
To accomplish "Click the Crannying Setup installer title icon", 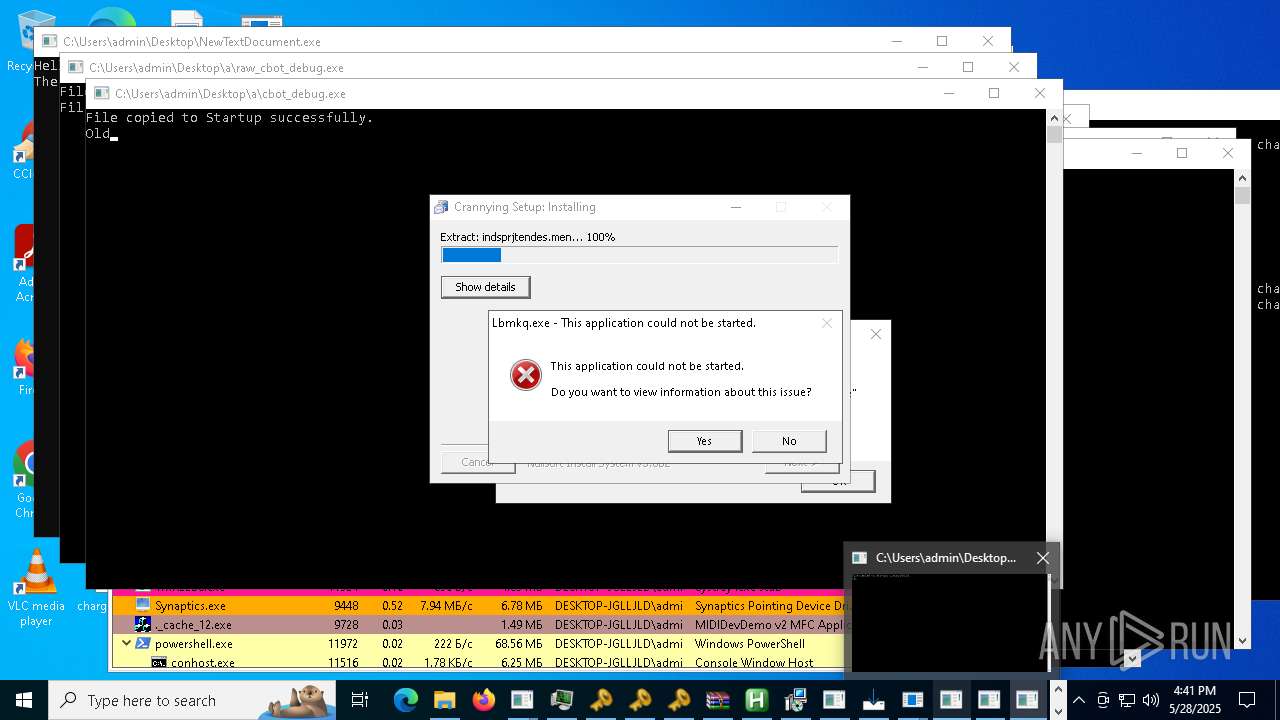I will click(x=441, y=207).
